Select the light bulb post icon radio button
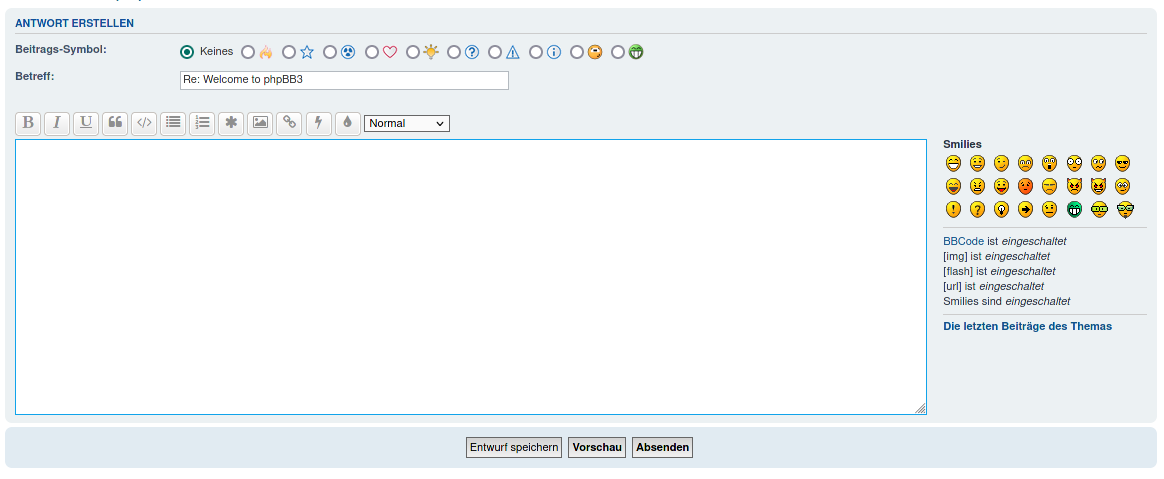 coord(413,52)
